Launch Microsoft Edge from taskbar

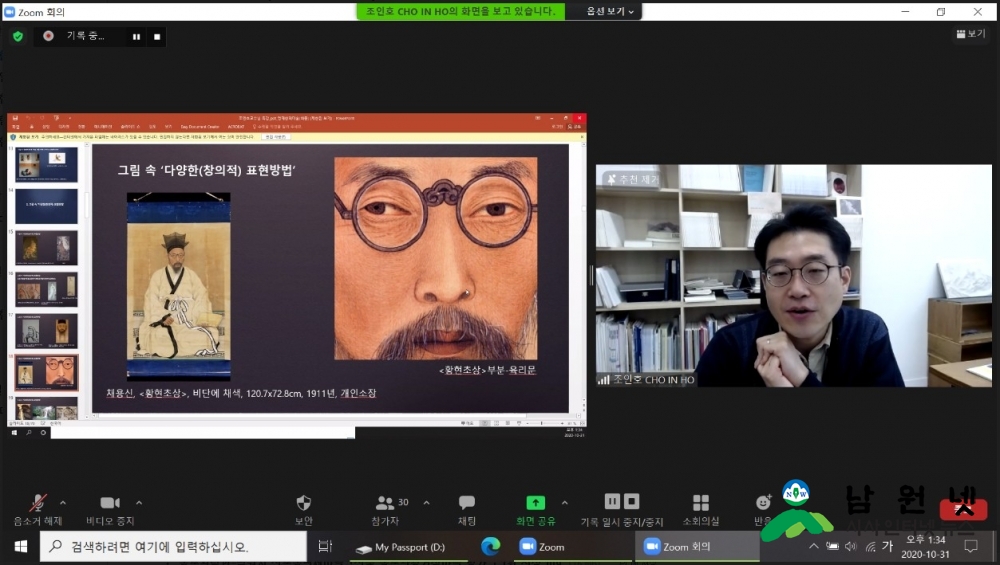coord(490,547)
